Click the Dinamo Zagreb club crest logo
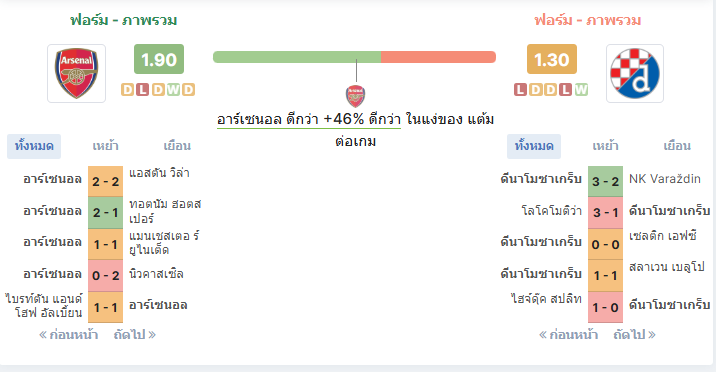 tap(635, 73)
